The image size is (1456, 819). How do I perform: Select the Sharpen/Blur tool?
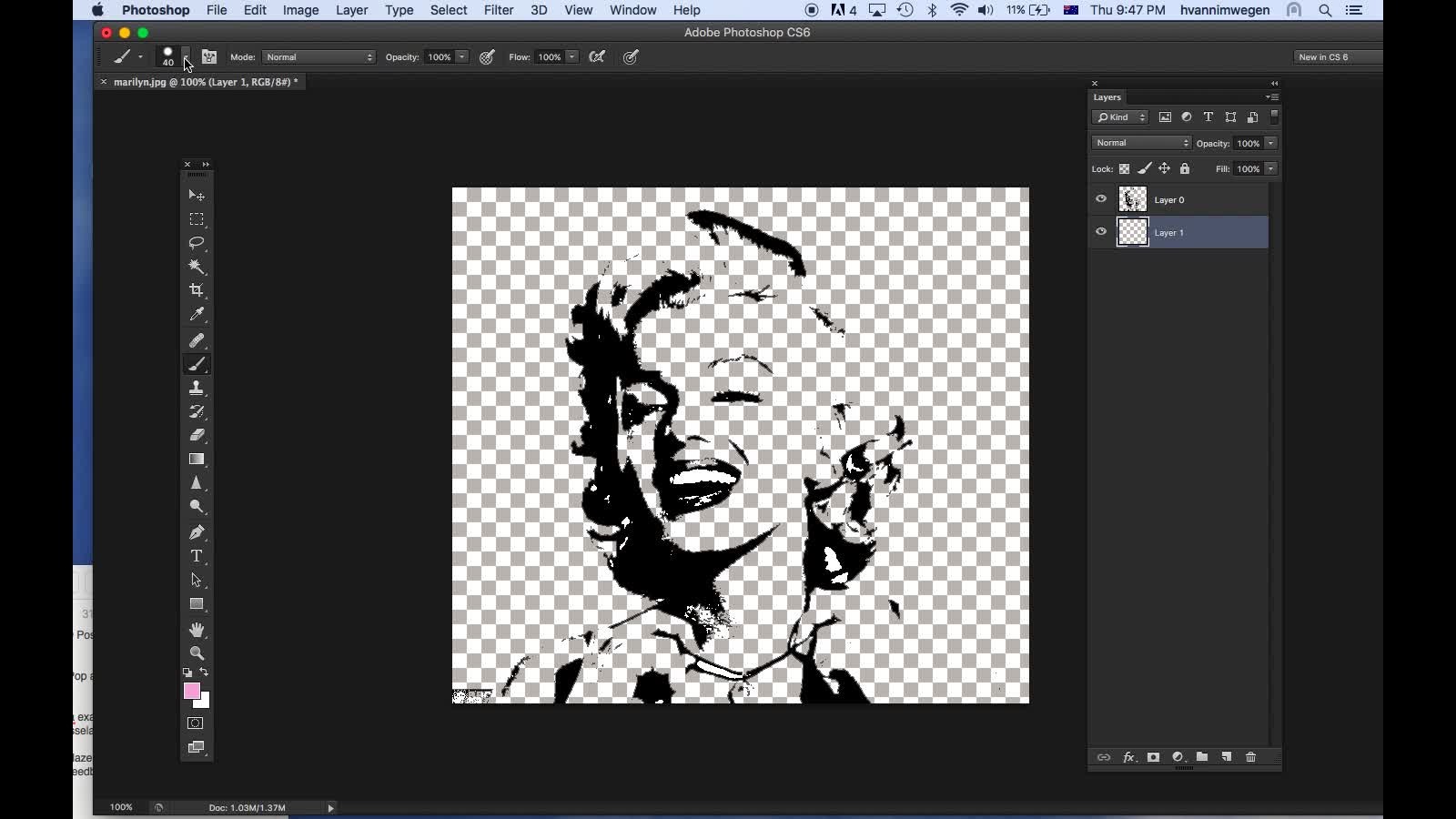(x=197, y=483)
